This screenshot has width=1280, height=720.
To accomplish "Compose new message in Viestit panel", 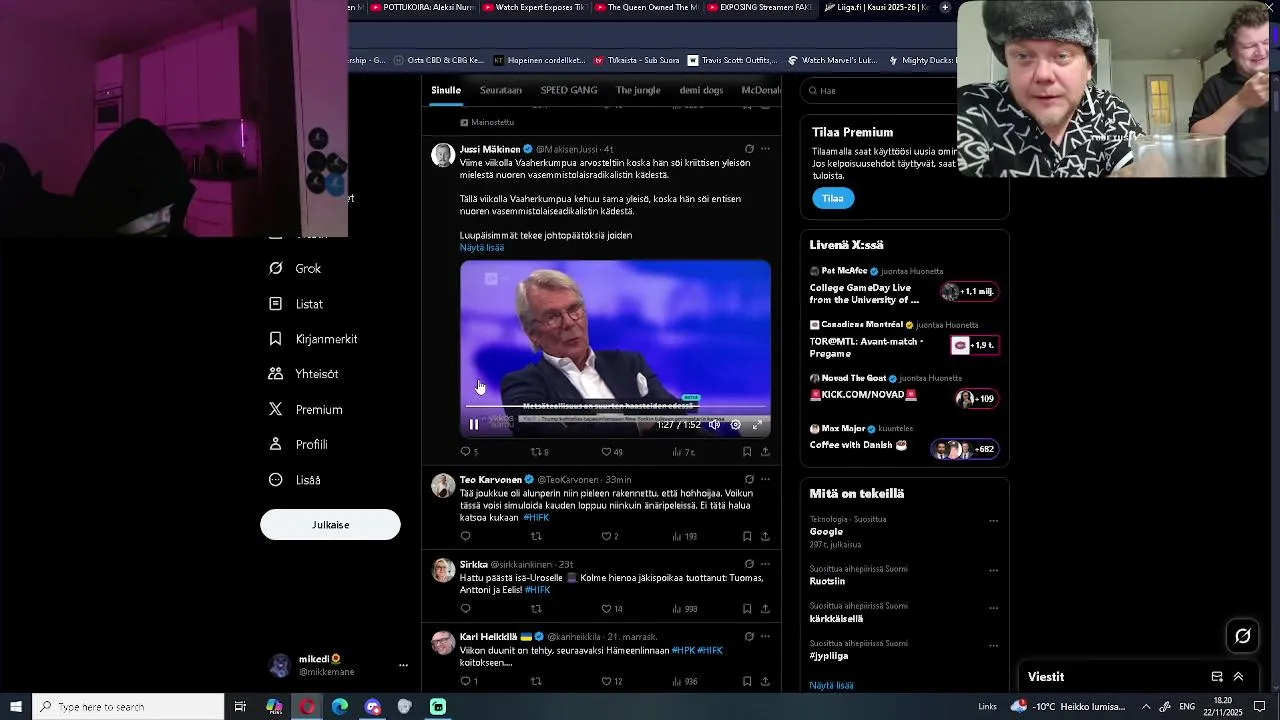I will pyautogui.click(x=1217, y=677).
